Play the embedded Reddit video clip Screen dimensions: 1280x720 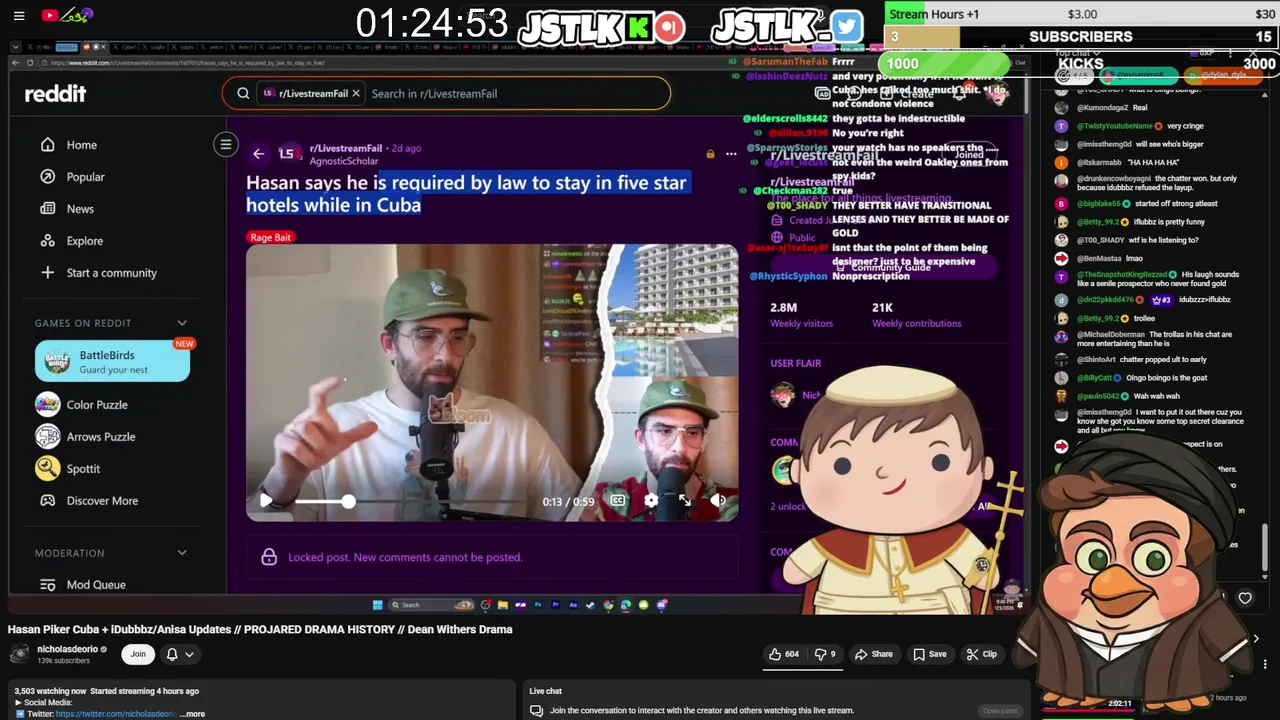(x=266, y=501)
